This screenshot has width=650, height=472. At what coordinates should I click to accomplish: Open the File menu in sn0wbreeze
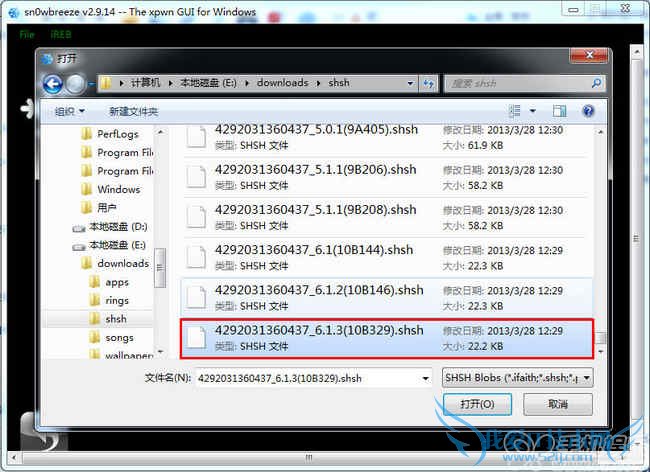(27, 34)
